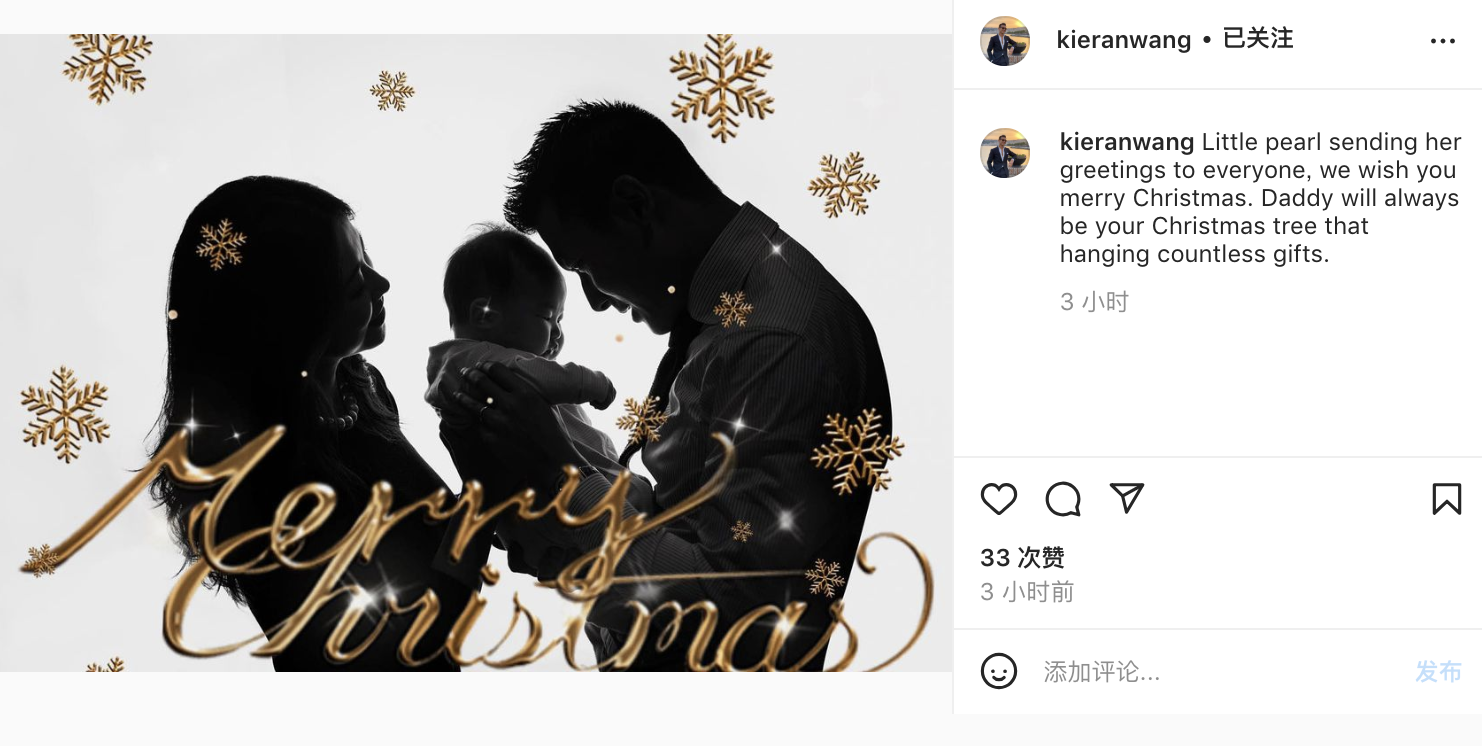The image size is (1482, 746).
Task: Open comments via the speech bubble icon
Action: pos(1063,498)
